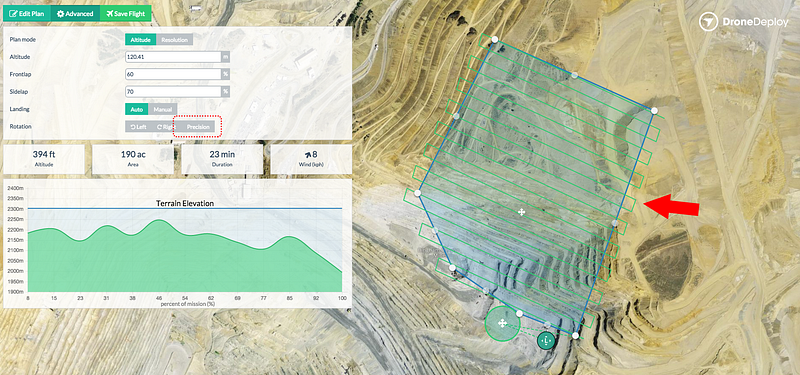
Task: Switch plan mode to Resolution
Action: (x=174, y=40)
